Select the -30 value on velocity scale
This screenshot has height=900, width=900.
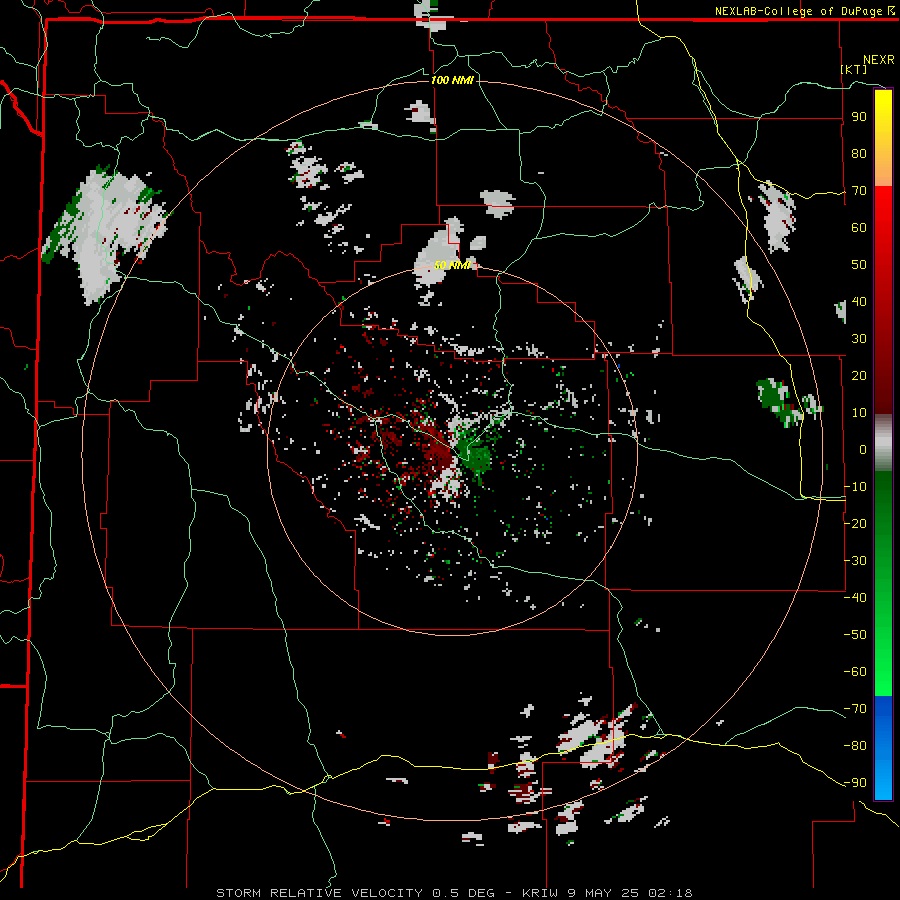855,561
